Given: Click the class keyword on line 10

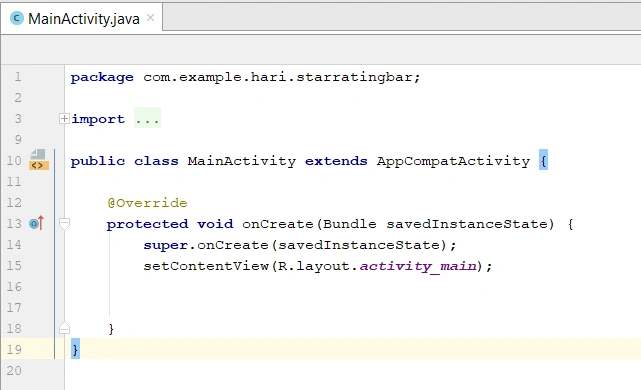Looking at the screenshot, I should tap(156, 161).
